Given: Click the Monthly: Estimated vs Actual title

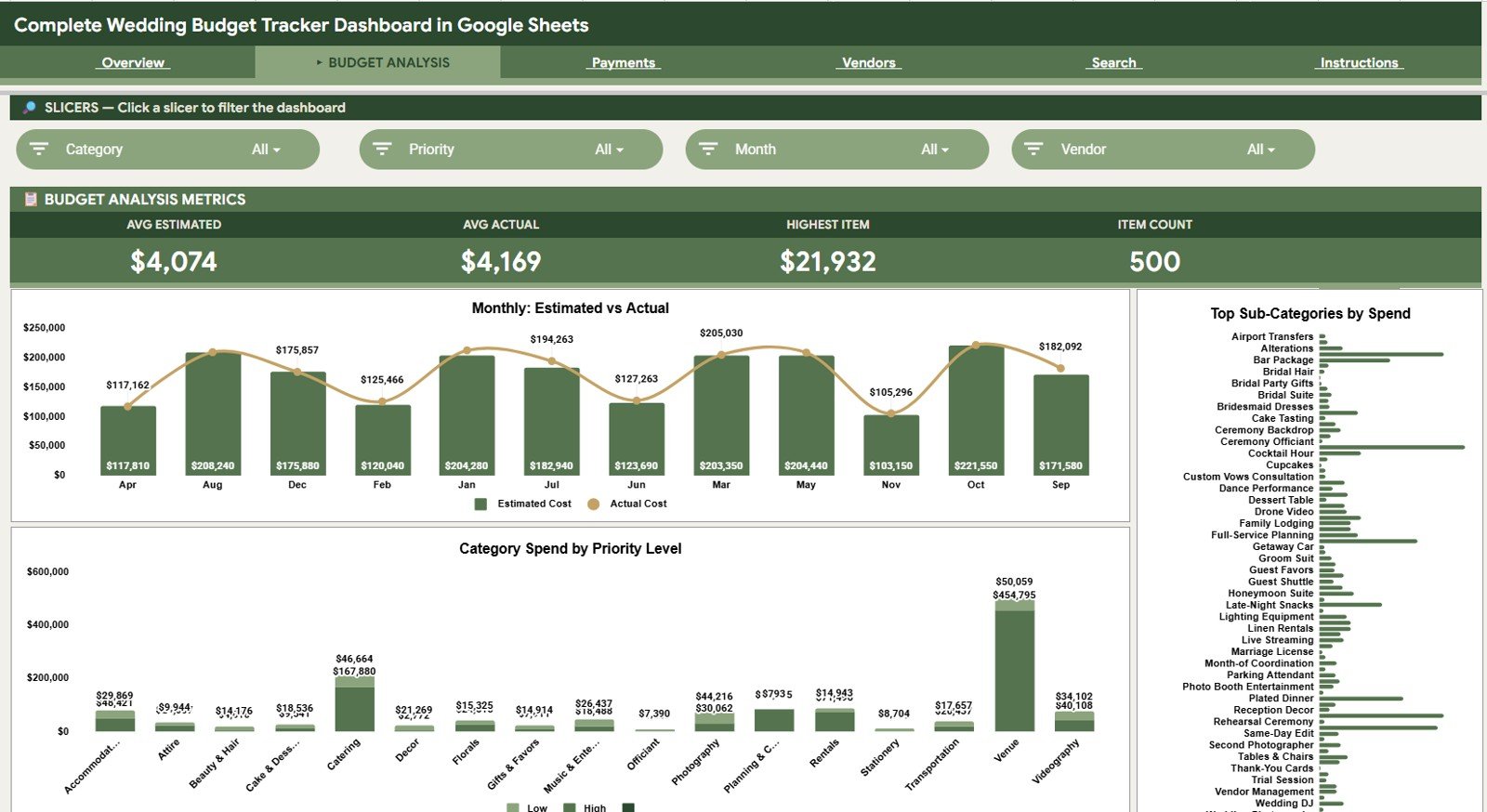Looking at the screenshot, I should (570, 308).
